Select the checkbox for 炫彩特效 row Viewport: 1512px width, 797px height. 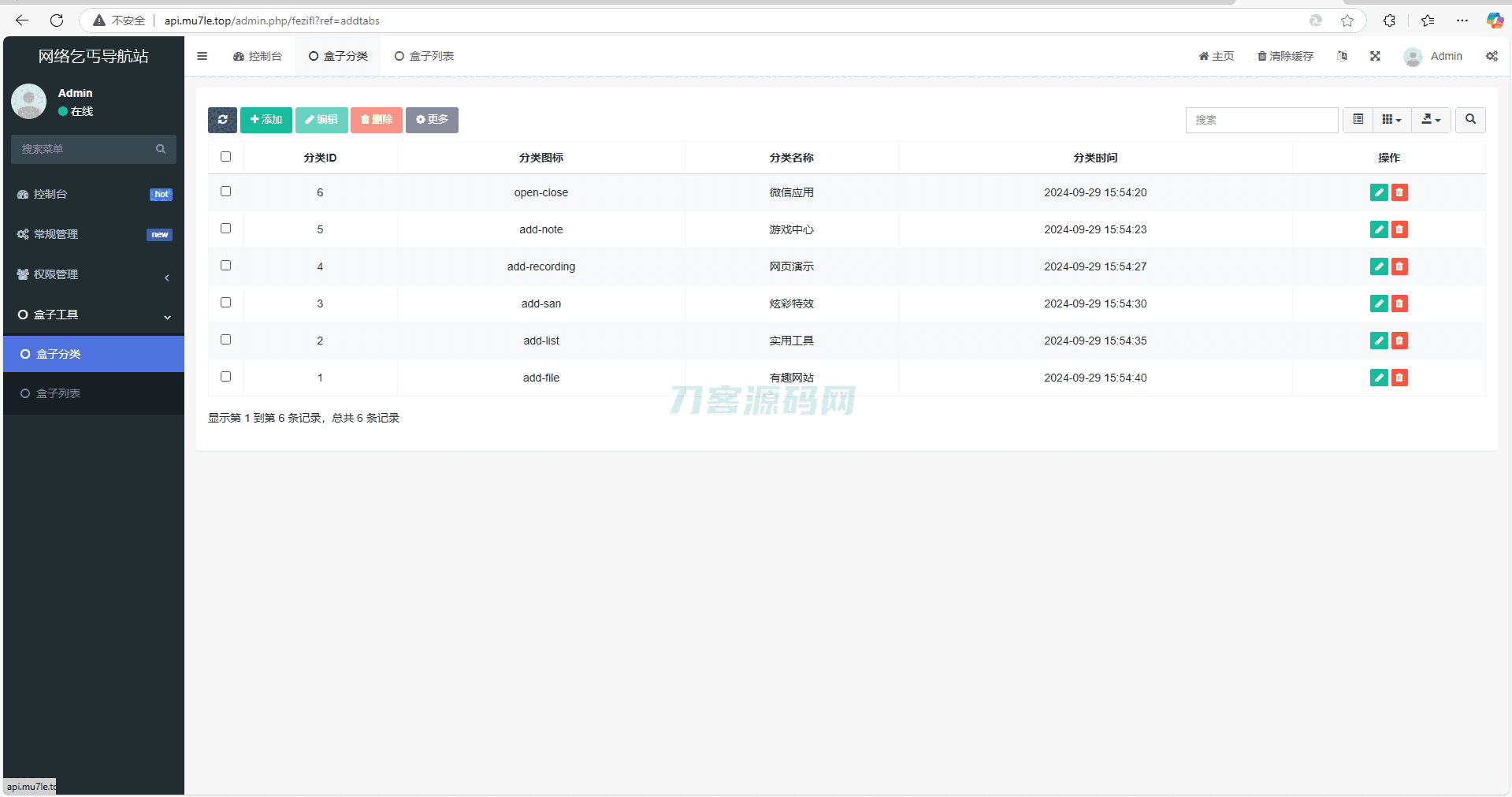(226, 303)
